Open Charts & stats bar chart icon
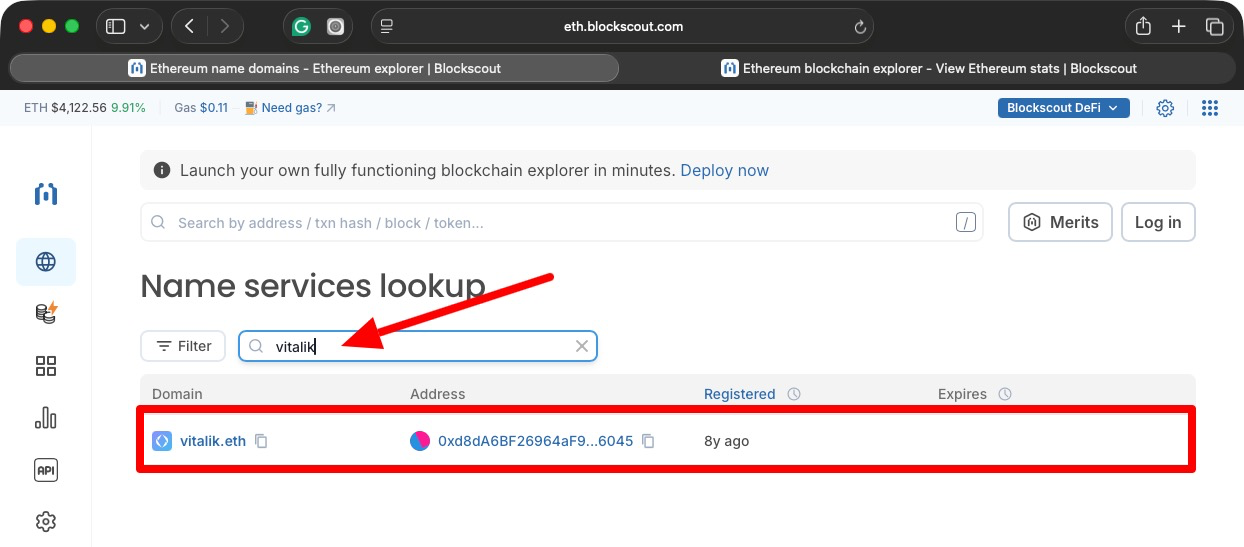1244x547 pixels. tap(46, 418)
